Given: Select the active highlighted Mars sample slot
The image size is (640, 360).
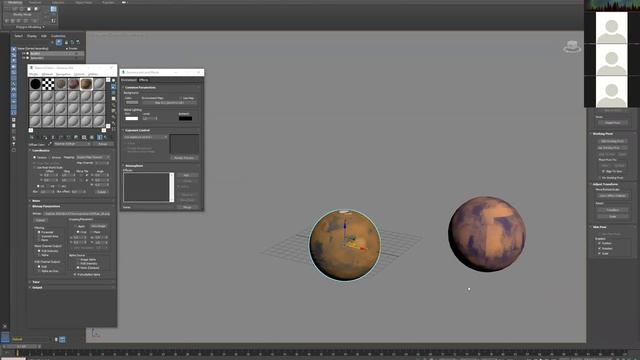Looking at the screenshot, I should pyautogui.click(x=86, y=84).
